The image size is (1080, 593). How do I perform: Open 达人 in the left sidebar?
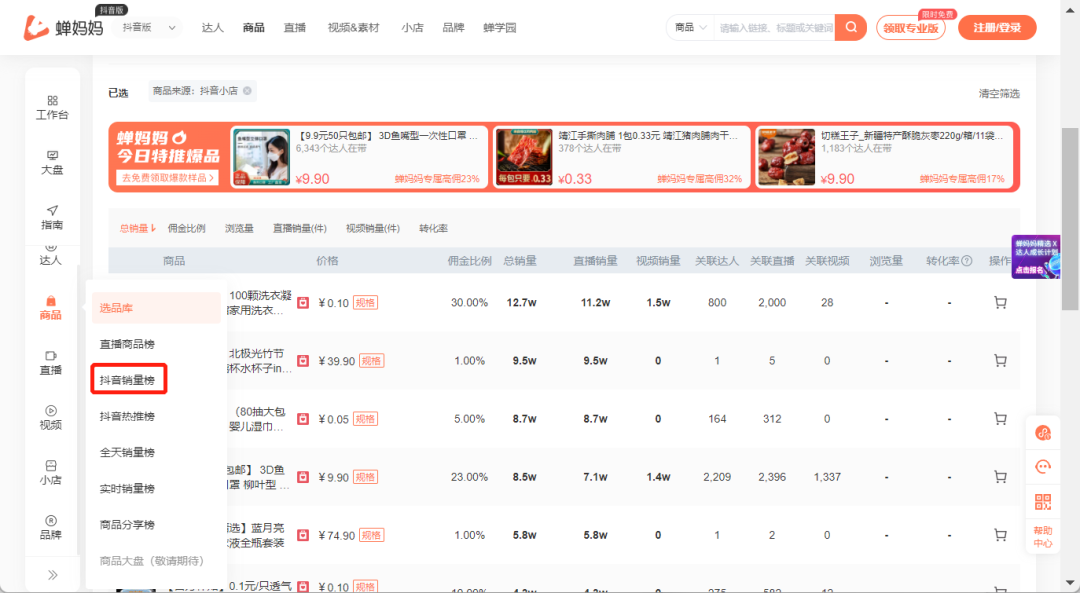pyautogui.click(x=50, y=256)
